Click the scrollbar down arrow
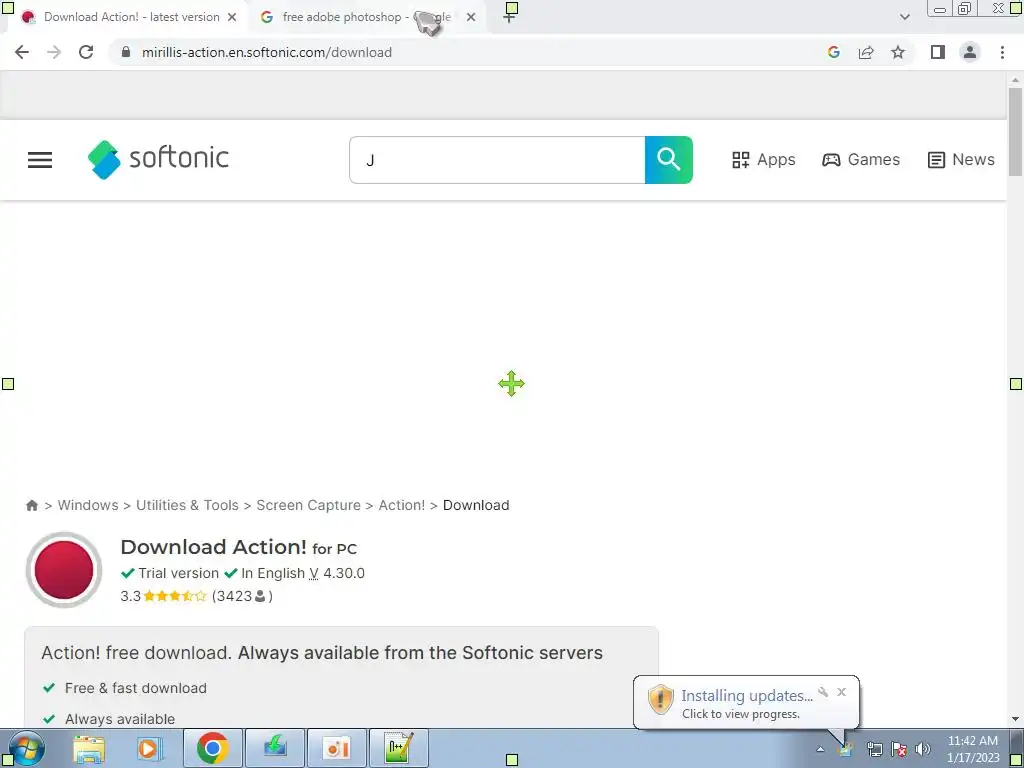This screenshot has height=768, width=1024. (x=1015, y=718)
